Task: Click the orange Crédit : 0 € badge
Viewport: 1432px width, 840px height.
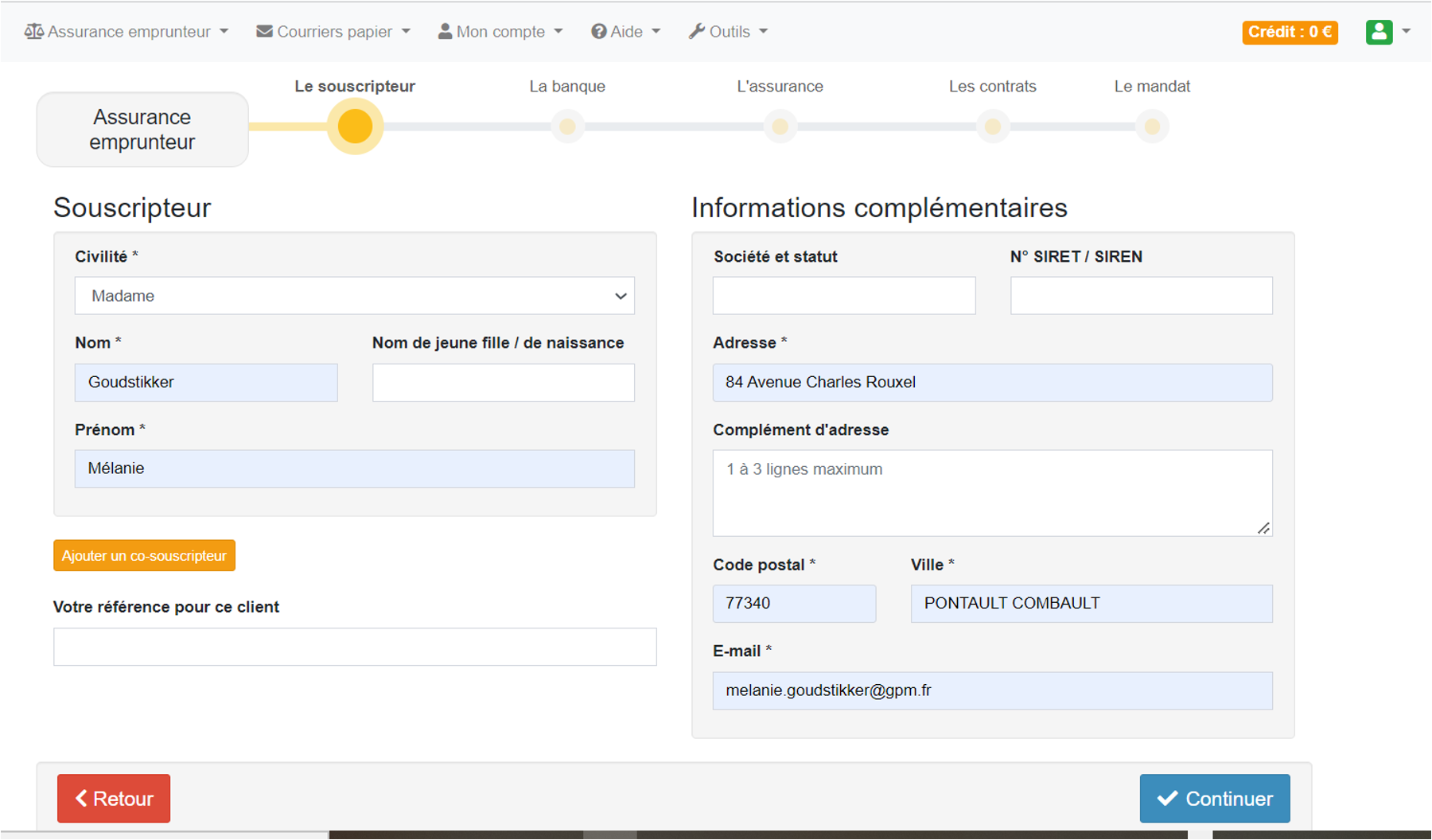Action: (1290, 32)
